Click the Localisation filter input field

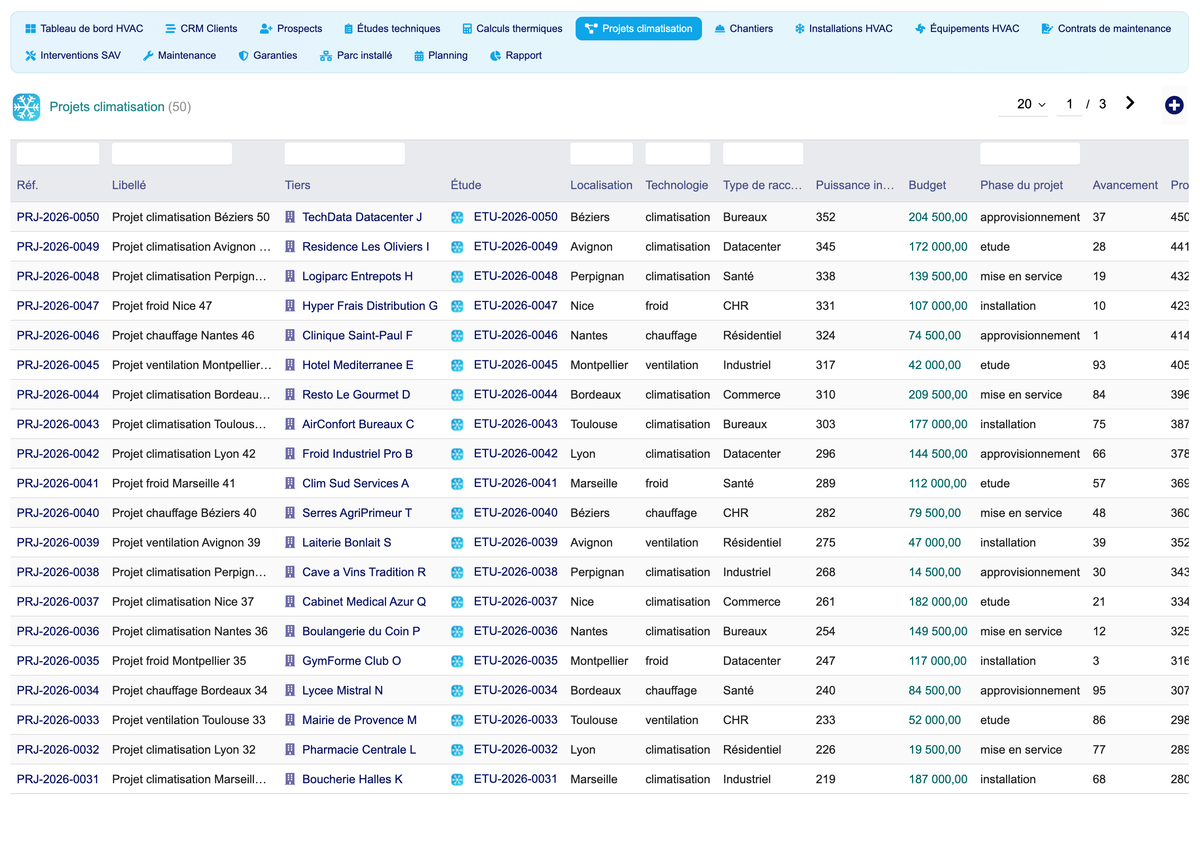(x=601, y=154)
